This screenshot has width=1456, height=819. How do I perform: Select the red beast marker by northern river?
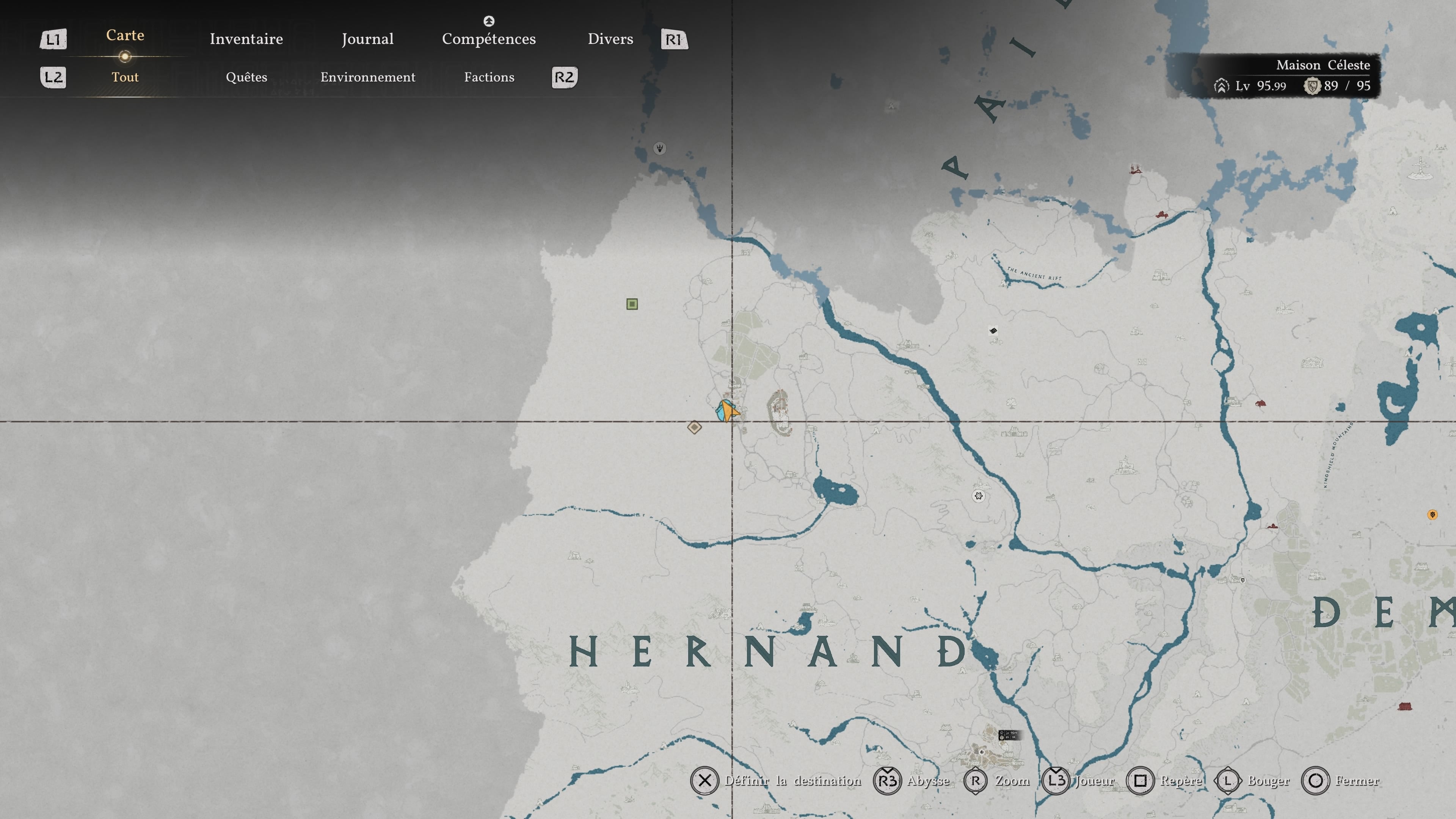pos(1161,214)
